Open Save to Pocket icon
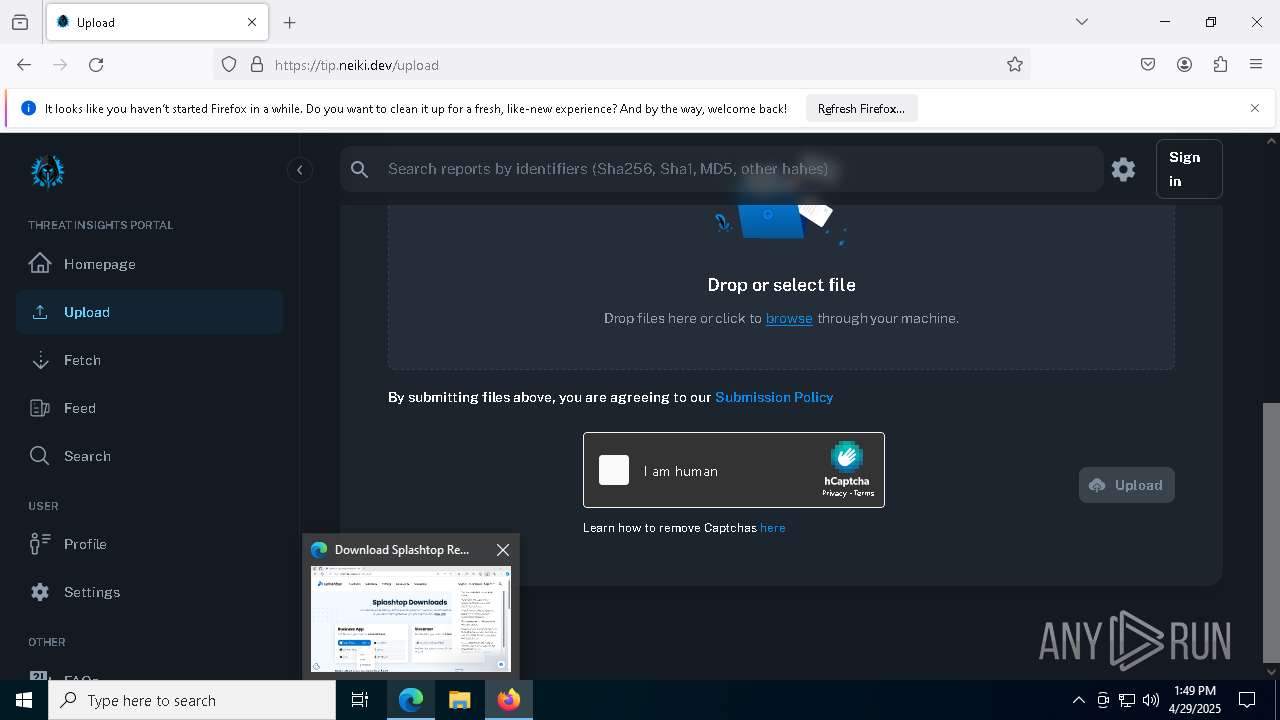1280x720 pixels. pos(1148,64)
